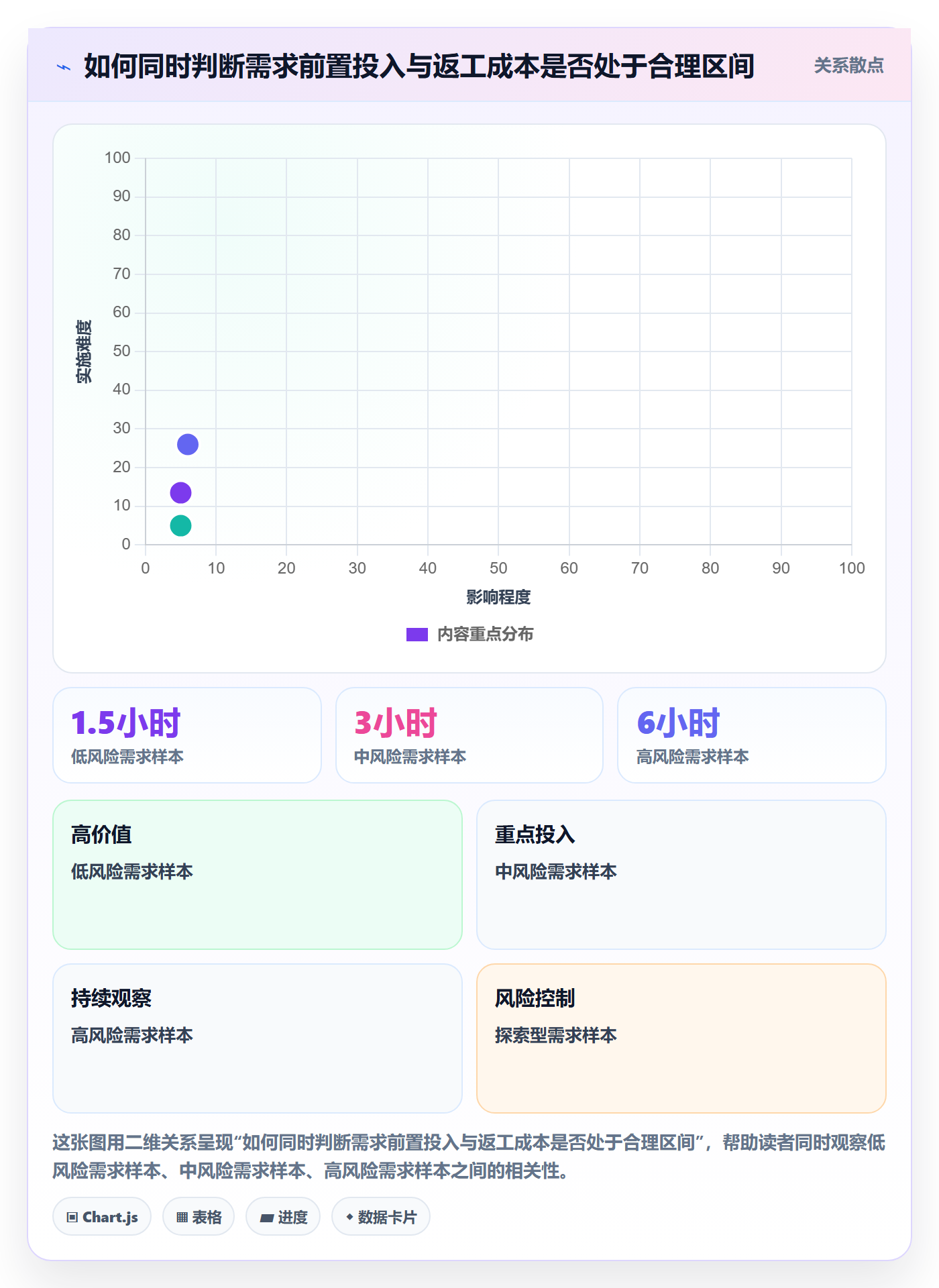The image size is (939, 1288).
Task: Click the Chart.js tag chip
Action: point(102,1216)
